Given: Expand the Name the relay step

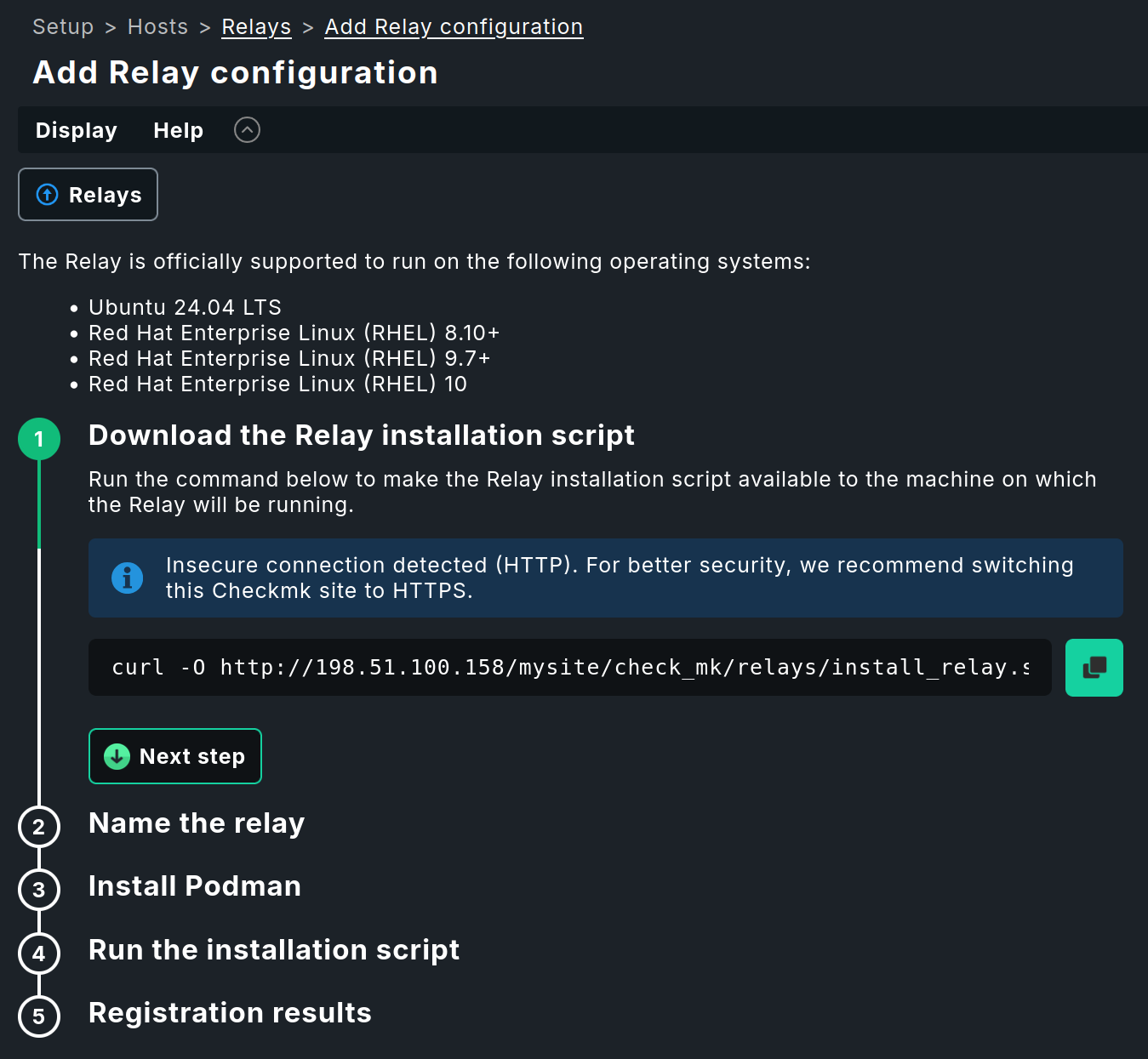Looking at the screenshot, I should click(x=196, y=823).
